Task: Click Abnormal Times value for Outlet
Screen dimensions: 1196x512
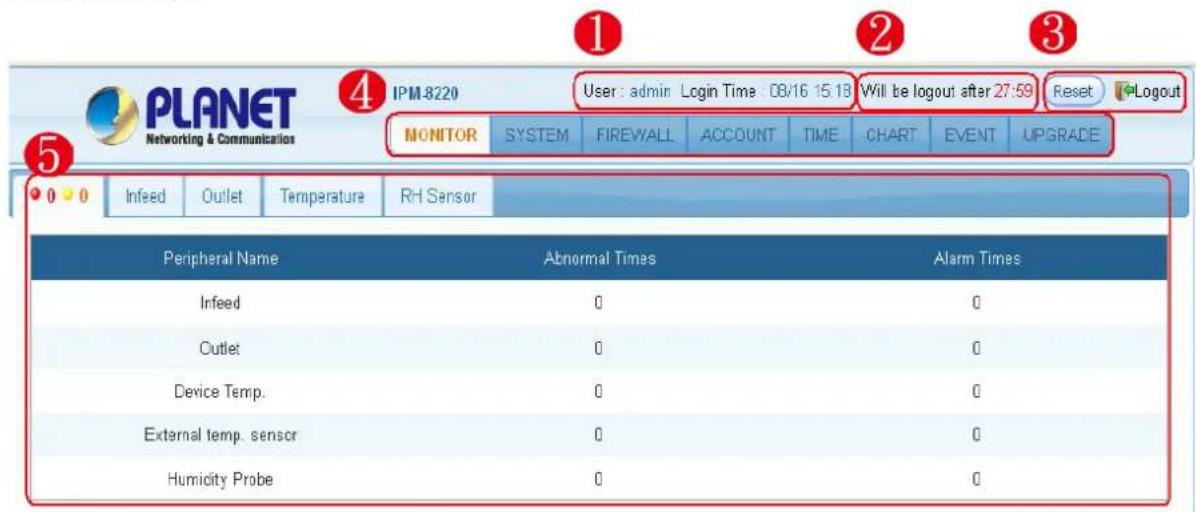Action: click(x=599, y=347)
